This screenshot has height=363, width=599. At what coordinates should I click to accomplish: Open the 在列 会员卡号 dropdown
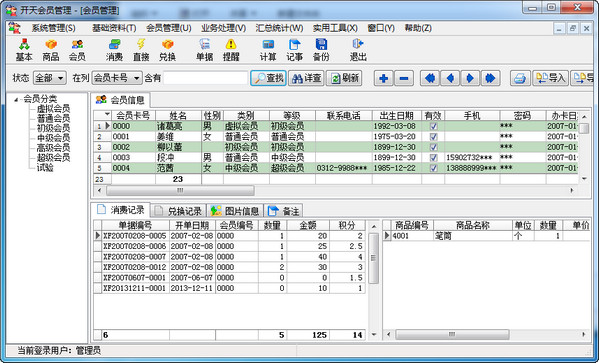point(117,78)
